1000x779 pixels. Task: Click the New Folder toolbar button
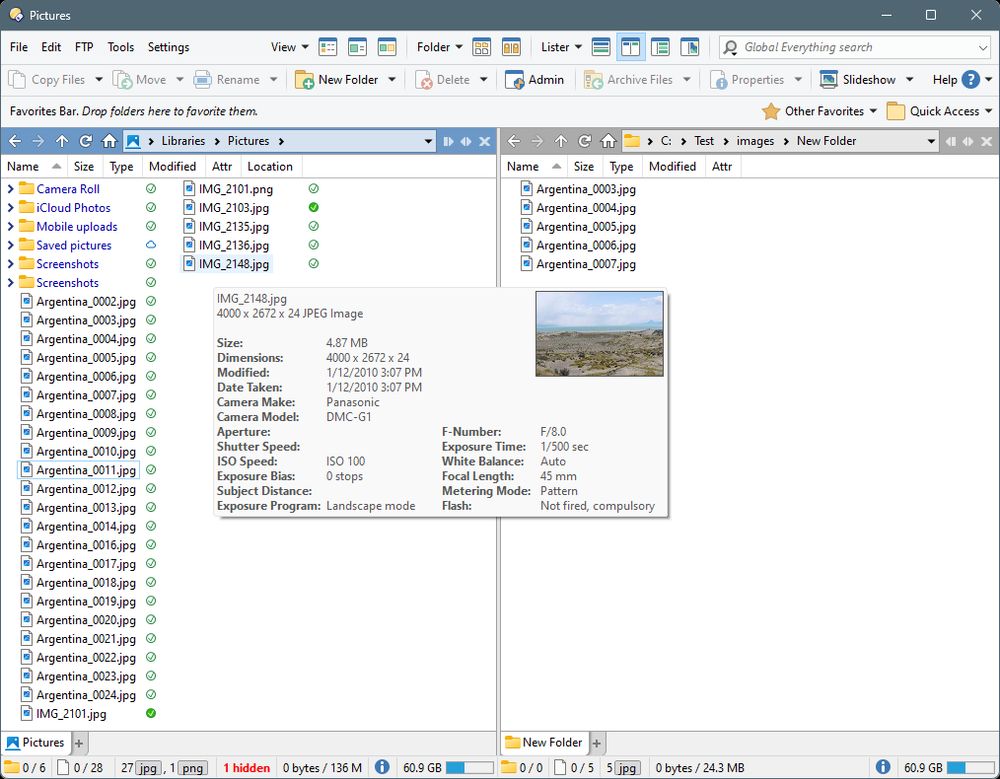coord(337,80)
